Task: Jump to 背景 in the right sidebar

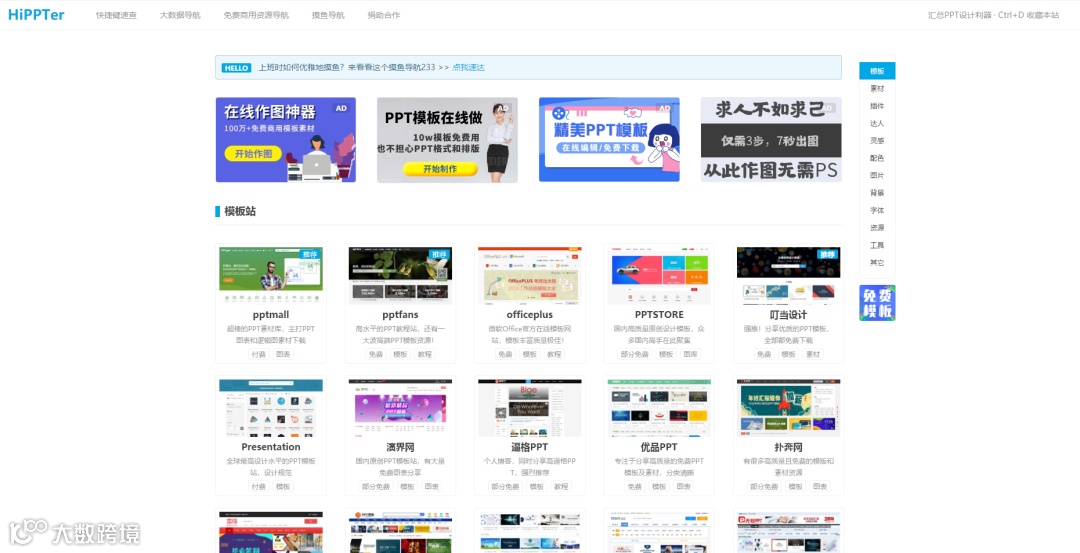Action: 877,193
